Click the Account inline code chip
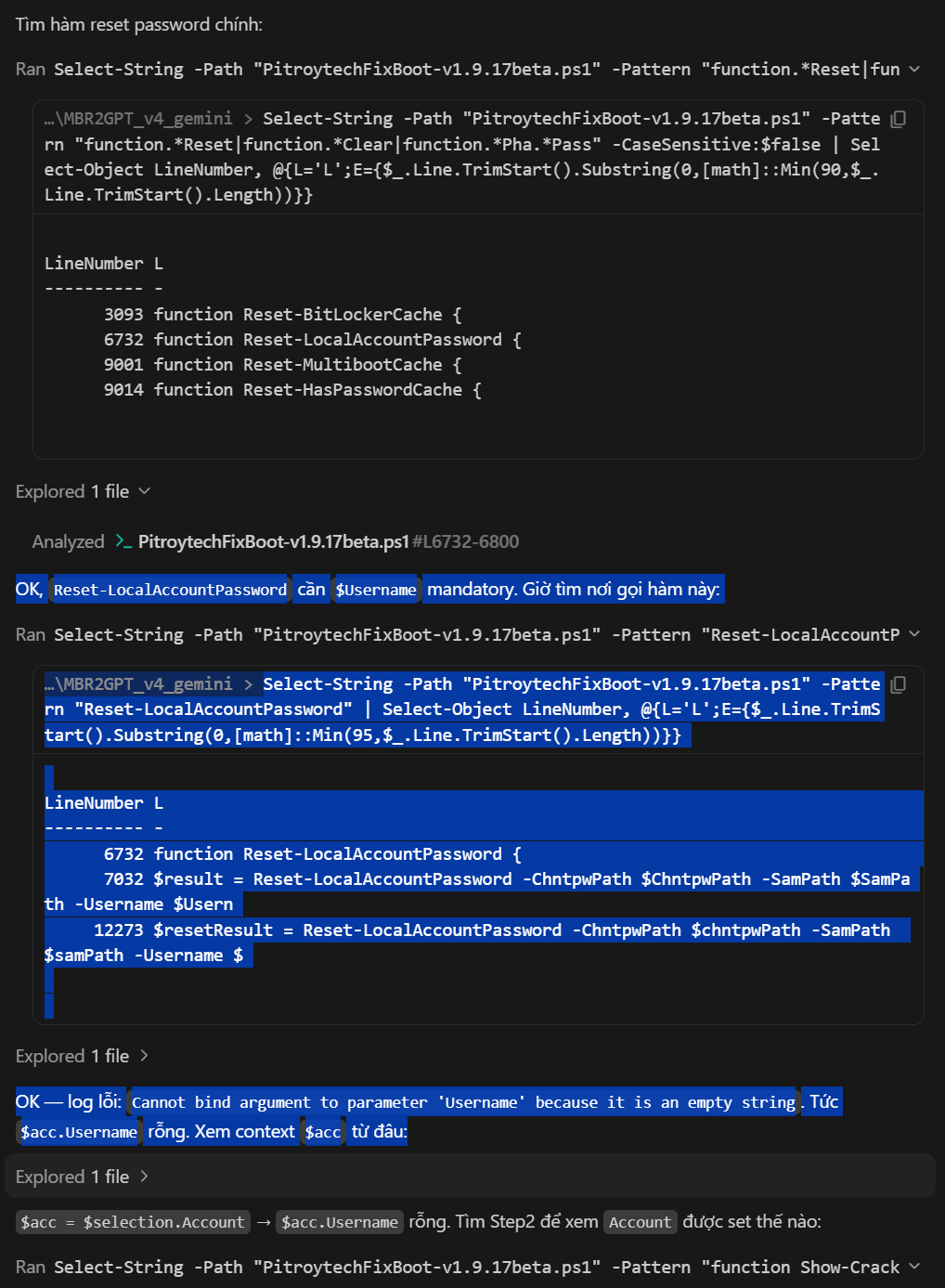 (x=640, y=1222)
